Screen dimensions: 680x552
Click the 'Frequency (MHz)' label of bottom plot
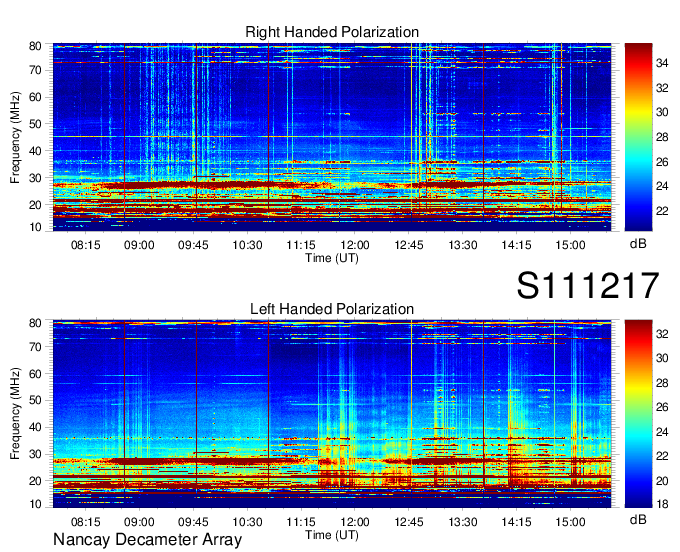[x=15, y=414]
